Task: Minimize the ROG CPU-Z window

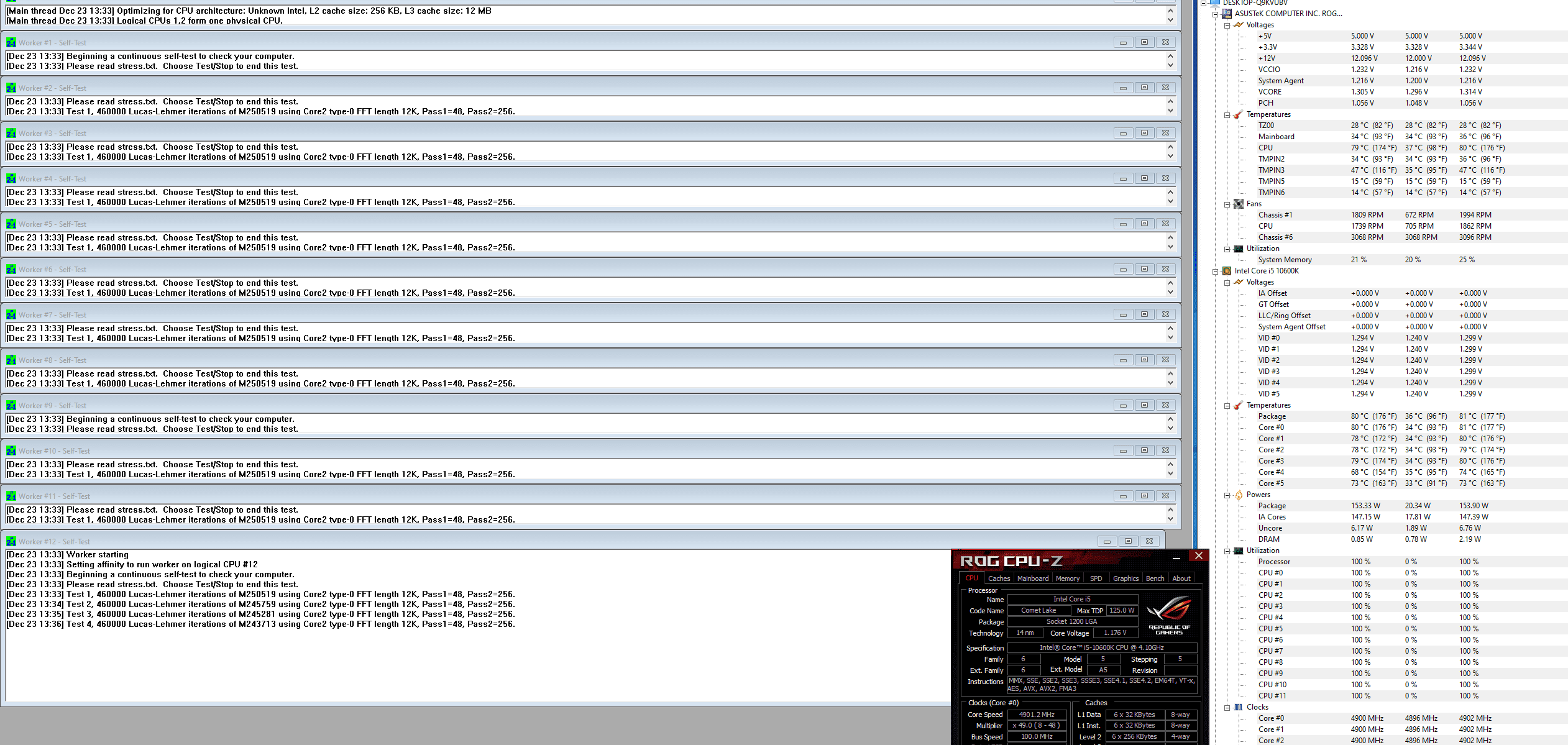Action: point(1176,559)
